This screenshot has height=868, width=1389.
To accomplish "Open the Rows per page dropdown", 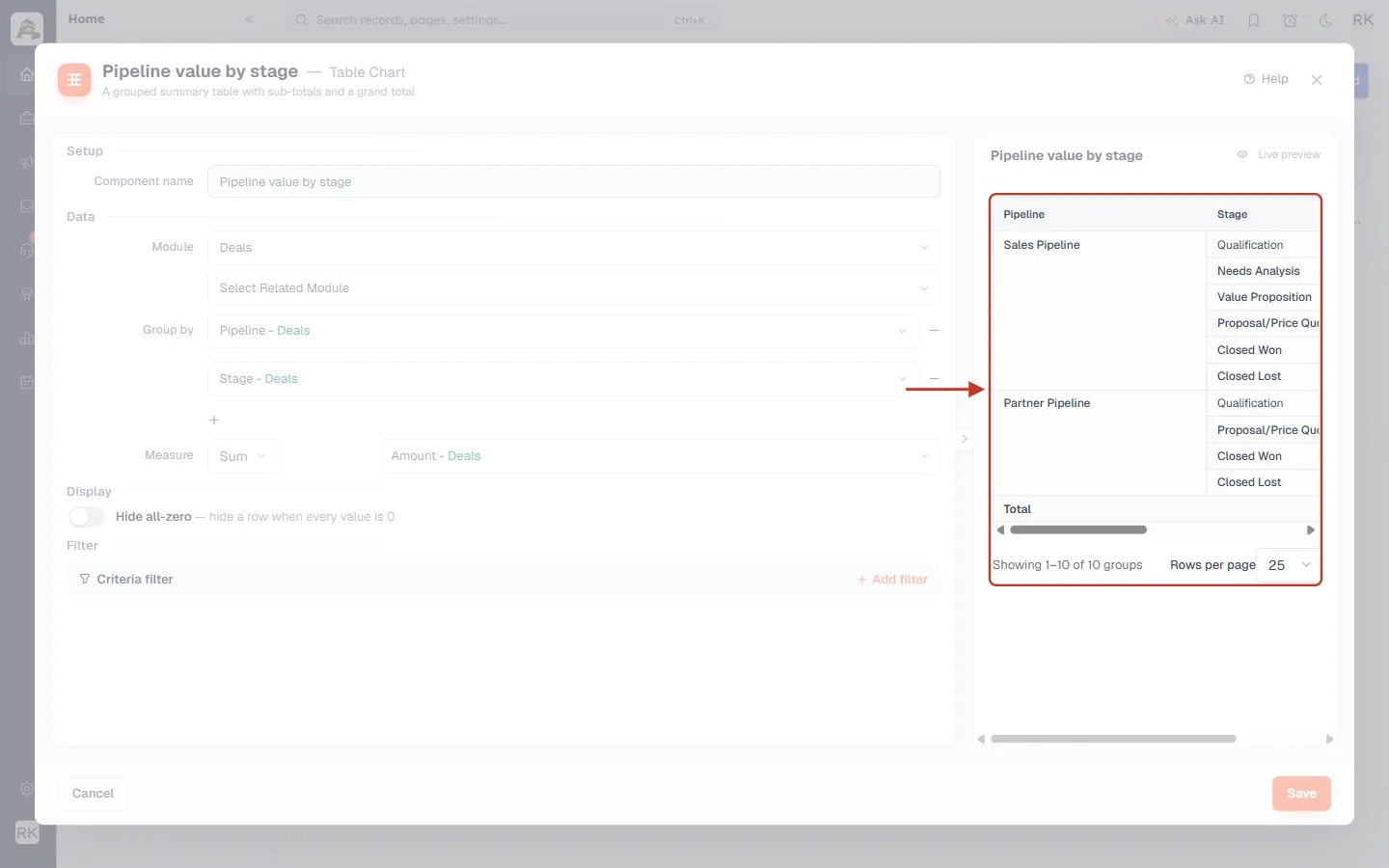I will click(x=1290, y=565).
